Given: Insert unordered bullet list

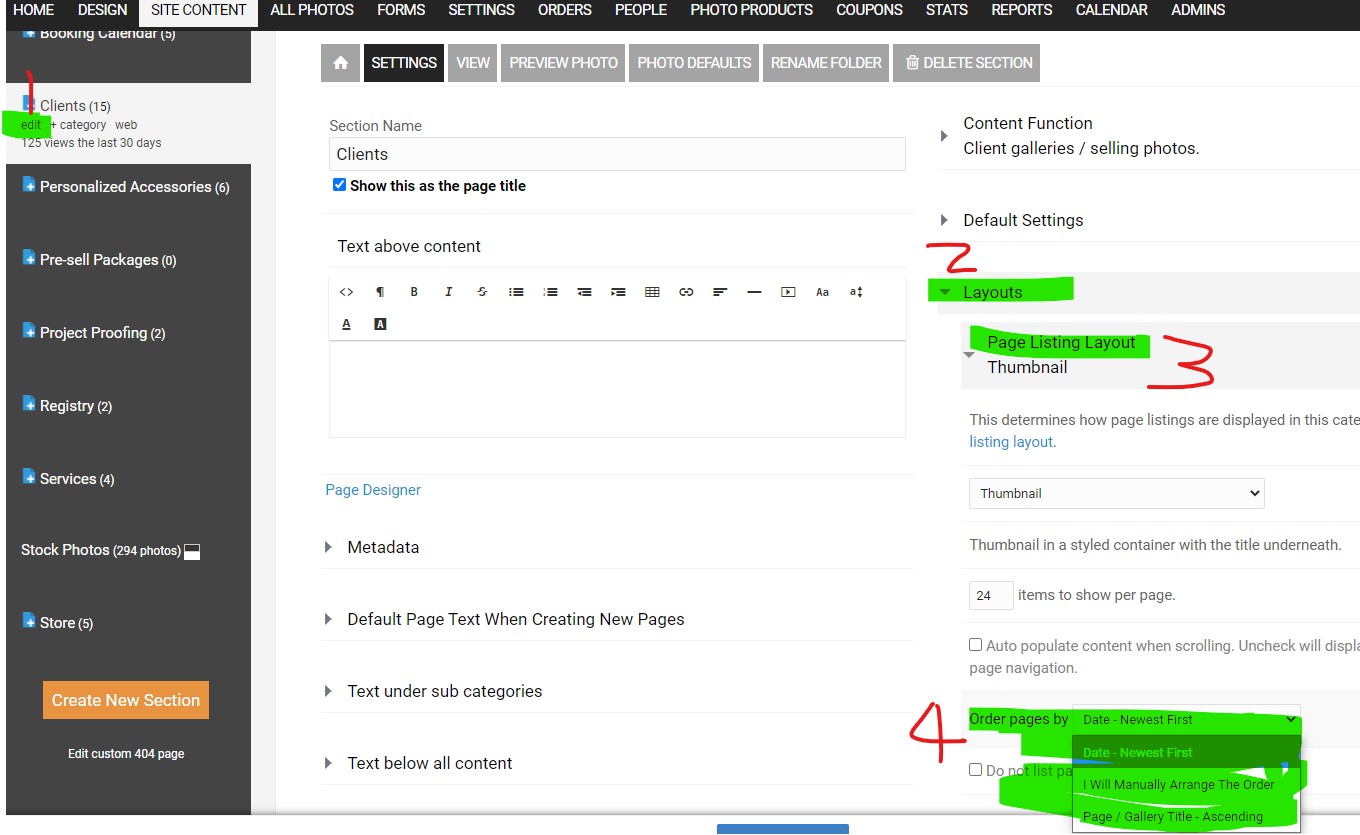Looking at the screenshot, I should [x=516, y=292].
